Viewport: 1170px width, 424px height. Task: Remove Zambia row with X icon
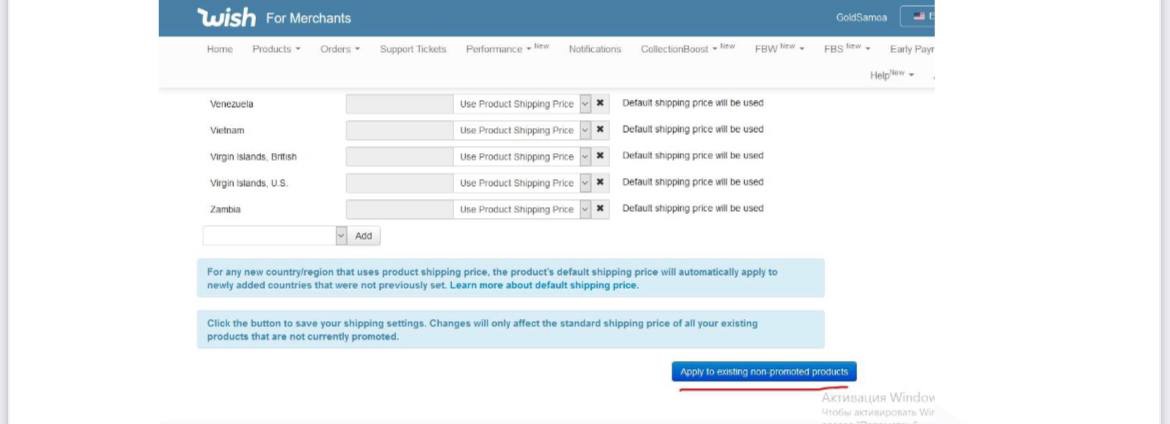pos(600,209)
